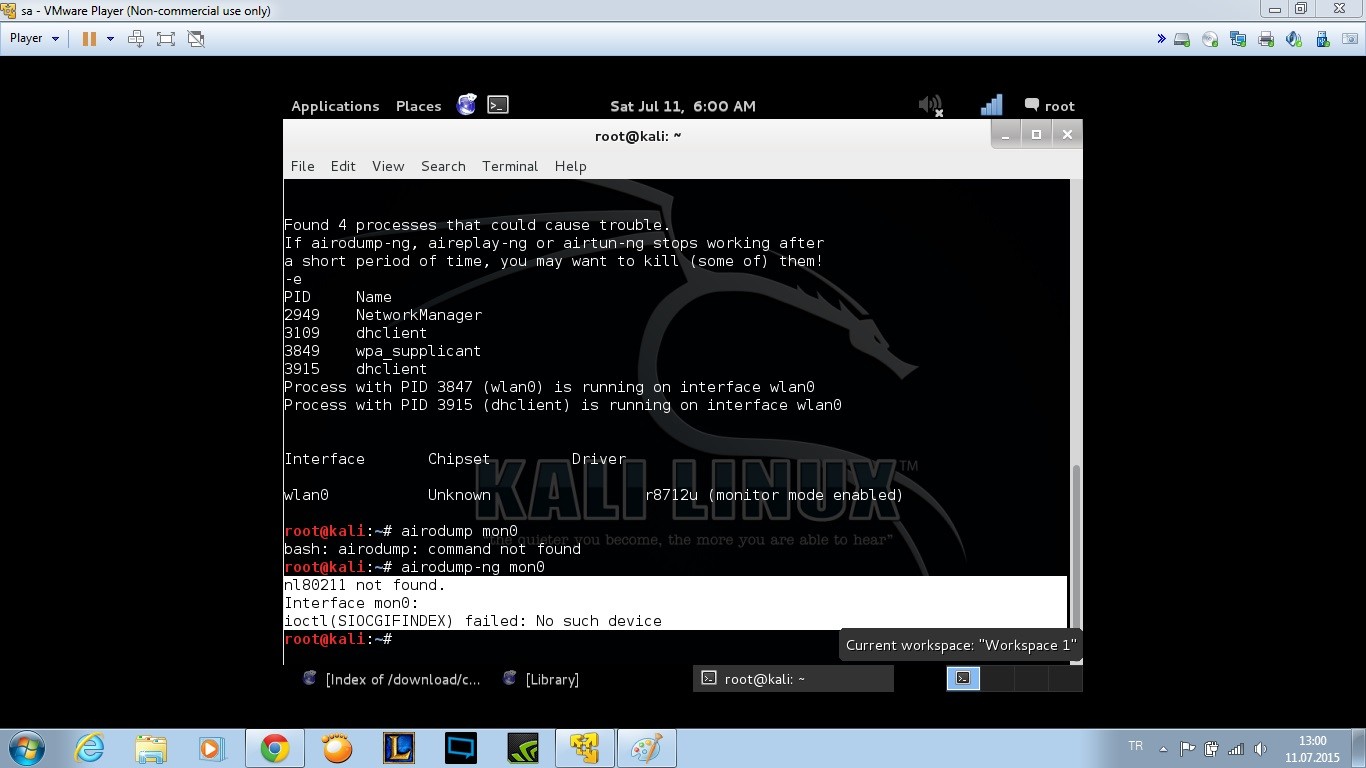Switch to Unity mode in VMware toolbar
This screenshot has height=768, width=1366.
pyautogui.click(x=196, y=38)
